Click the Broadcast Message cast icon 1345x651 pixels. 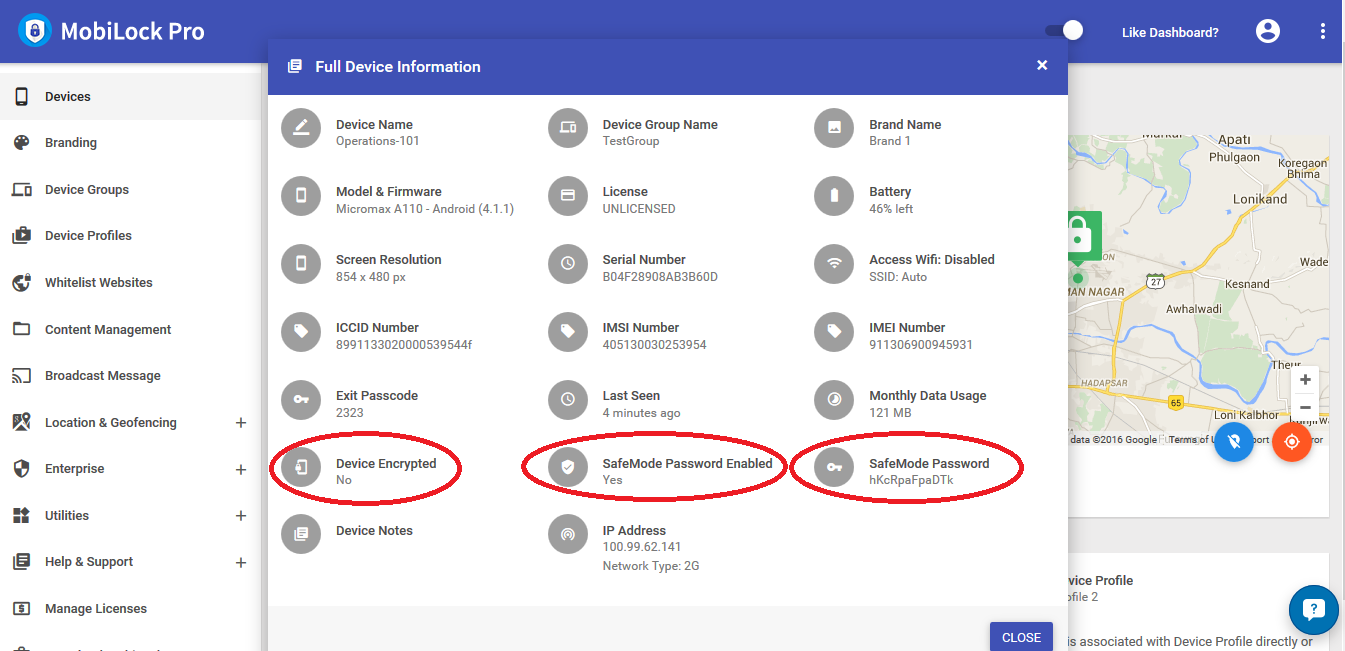pyautogui.click(x=21, y=376)
